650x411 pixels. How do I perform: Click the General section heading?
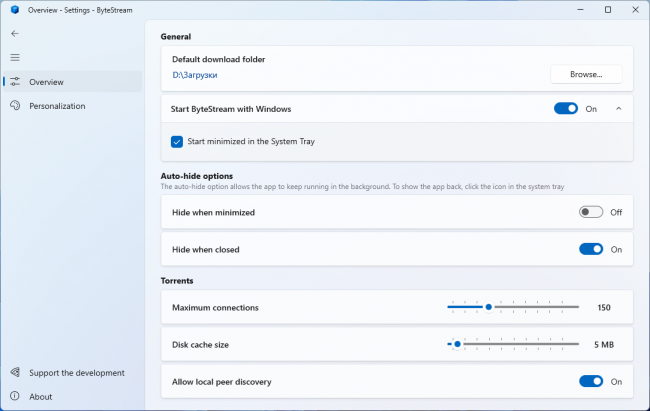point(176,36)
